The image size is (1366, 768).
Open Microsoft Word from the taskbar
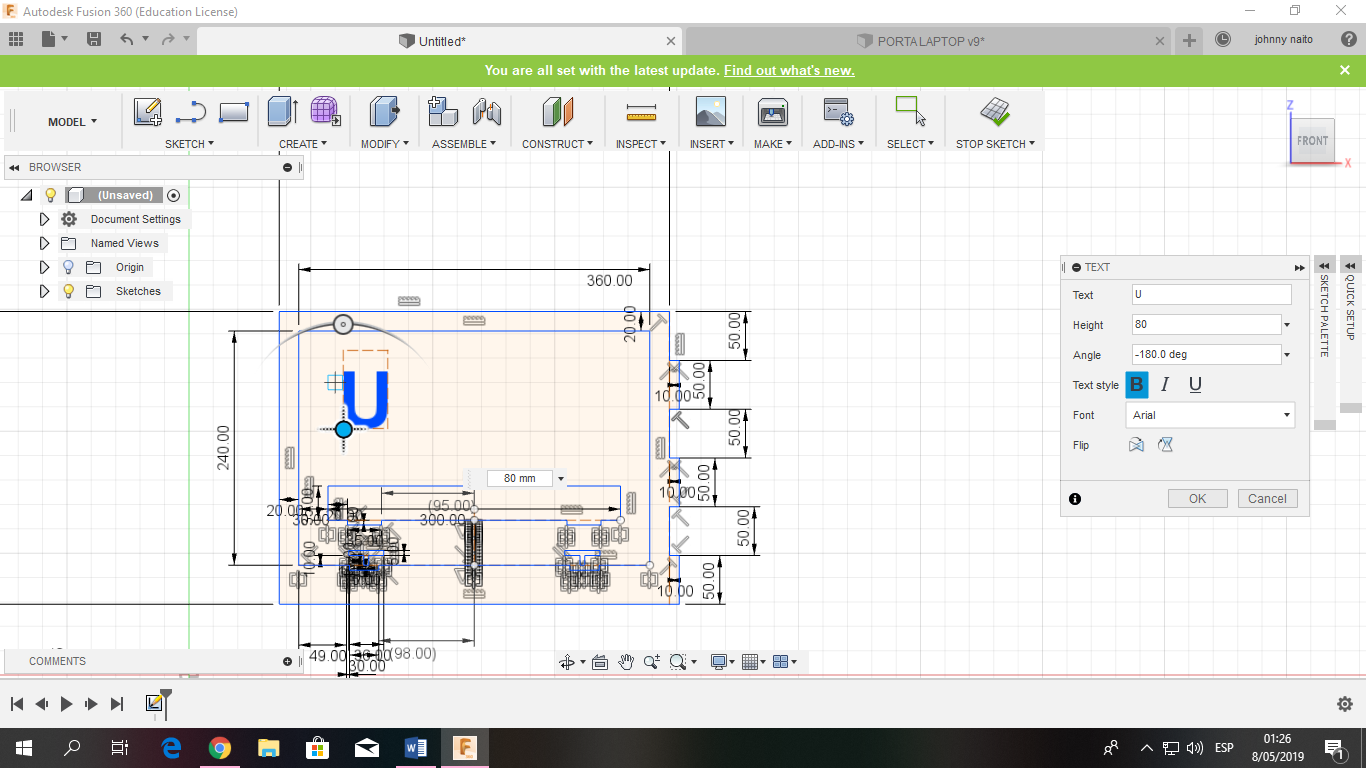416,748
